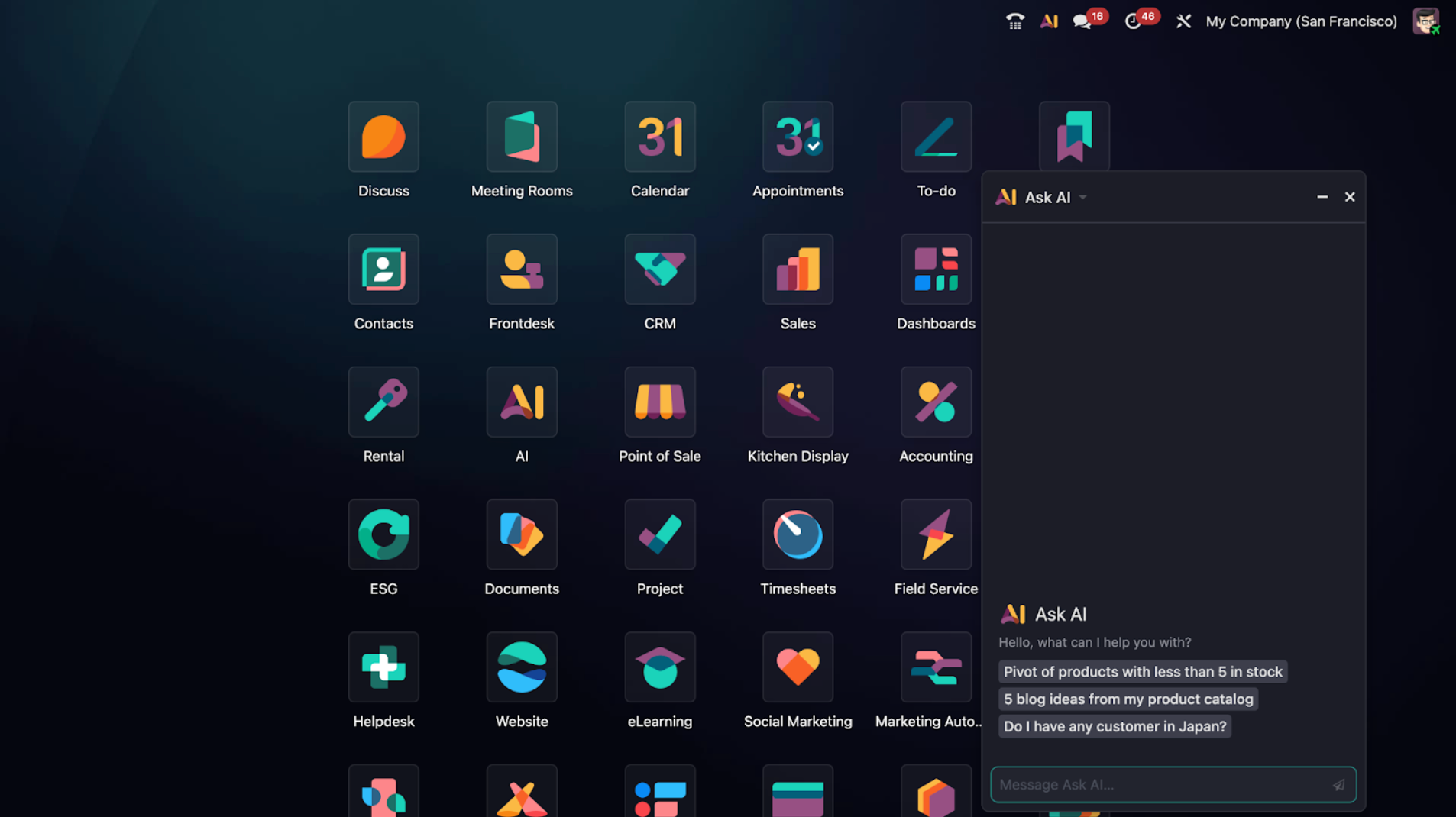
Task: Open the Meeting Rooms app
Action: (522, 137)
